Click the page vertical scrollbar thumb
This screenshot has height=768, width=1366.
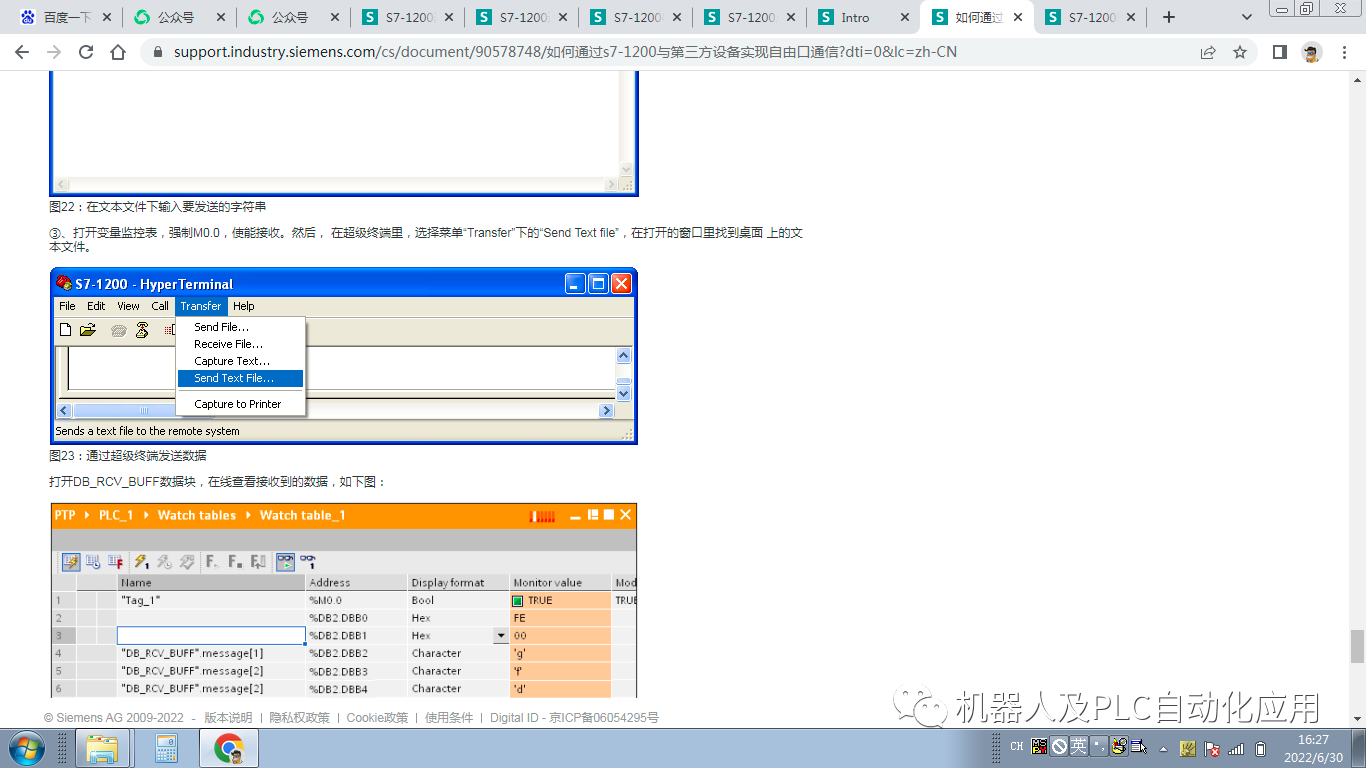(x=1357, y=646)
